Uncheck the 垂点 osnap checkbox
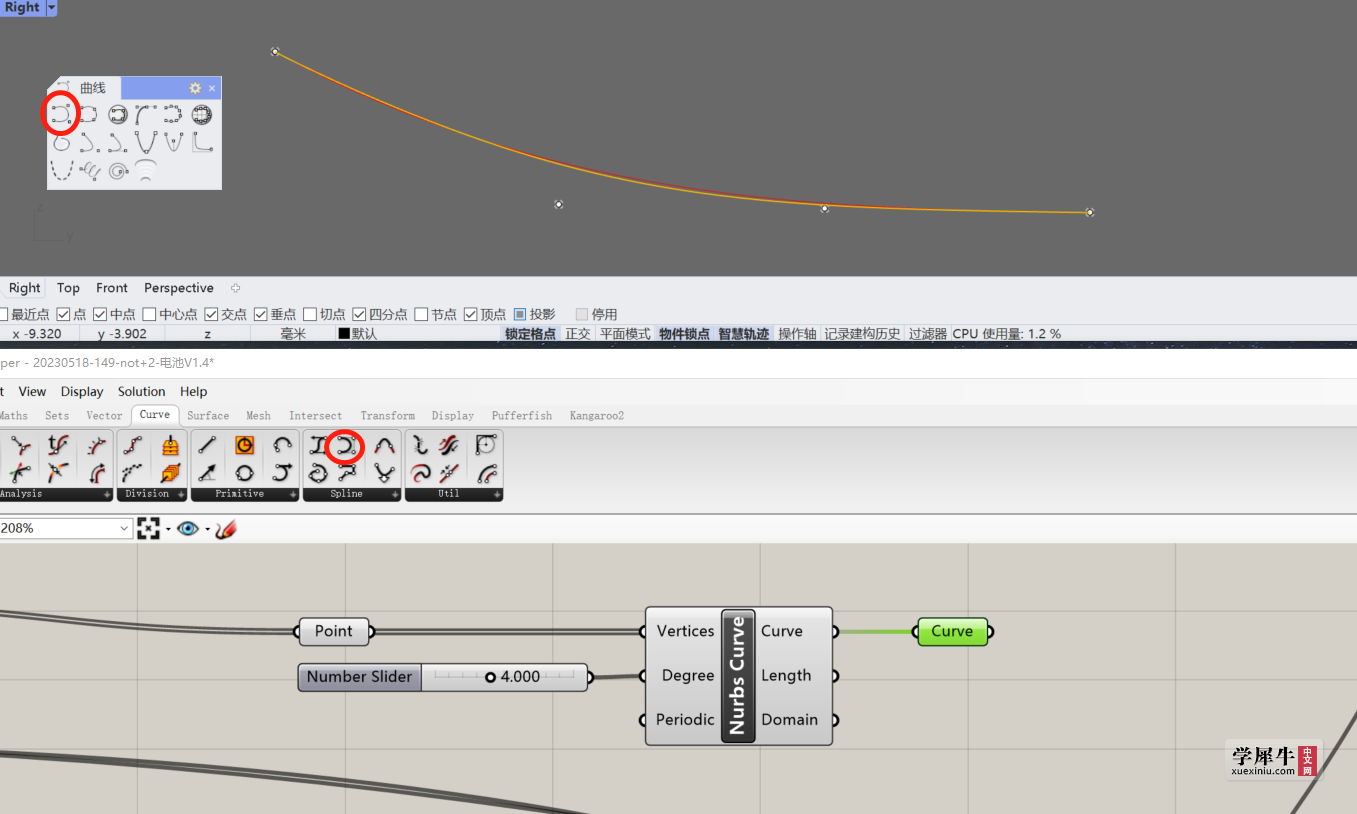Image resolution: width=1357 pixels, height=814 pixels. 261,314
